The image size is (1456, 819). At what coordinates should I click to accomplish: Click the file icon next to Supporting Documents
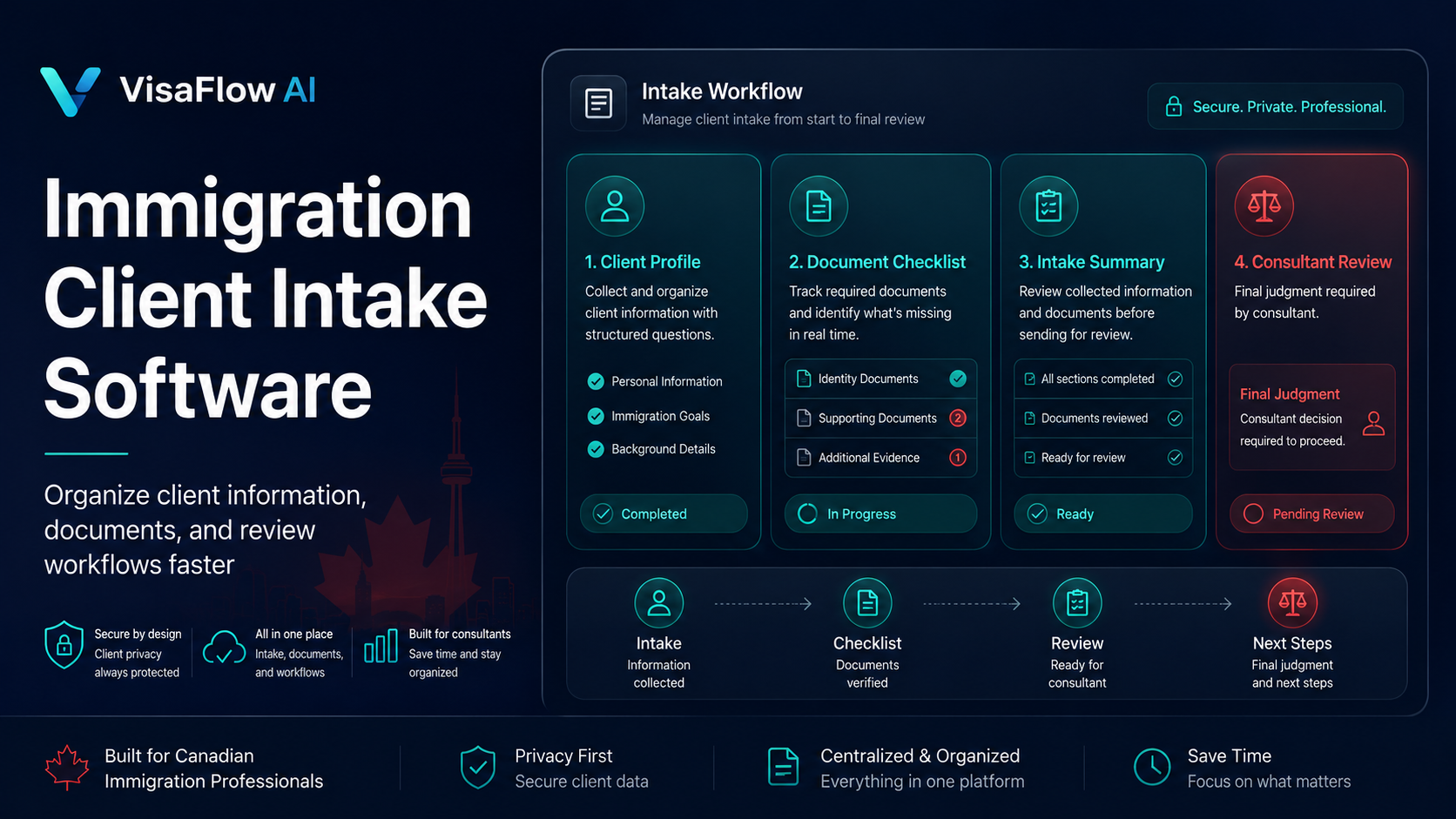[804, 418]
